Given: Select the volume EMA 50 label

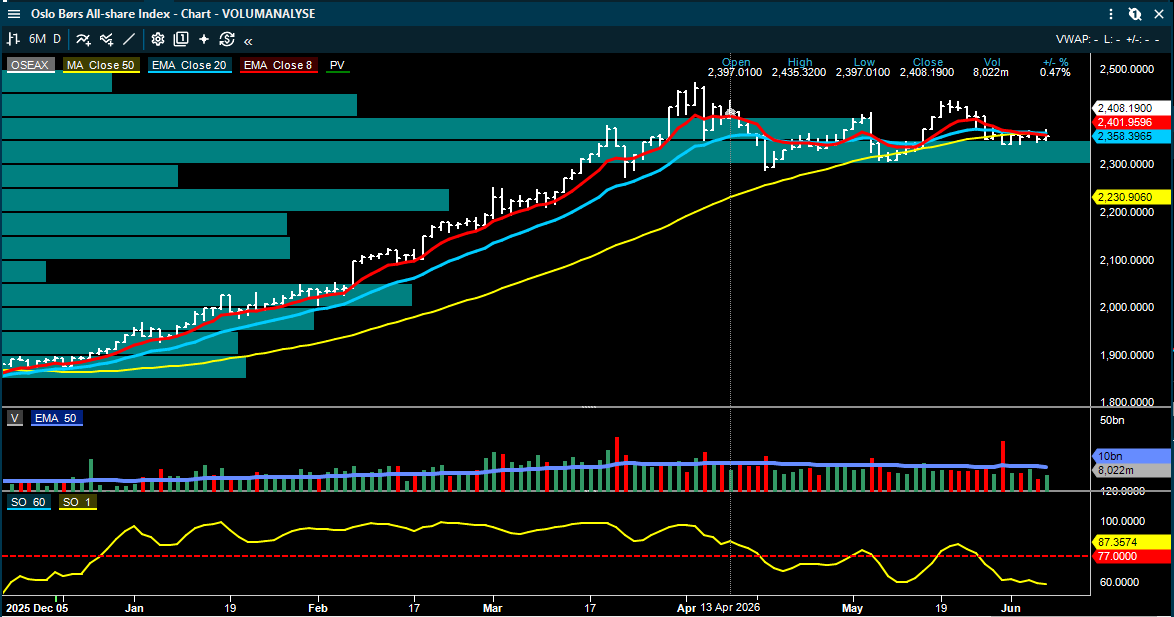Looking at the screenshot, I should [55, 419].
